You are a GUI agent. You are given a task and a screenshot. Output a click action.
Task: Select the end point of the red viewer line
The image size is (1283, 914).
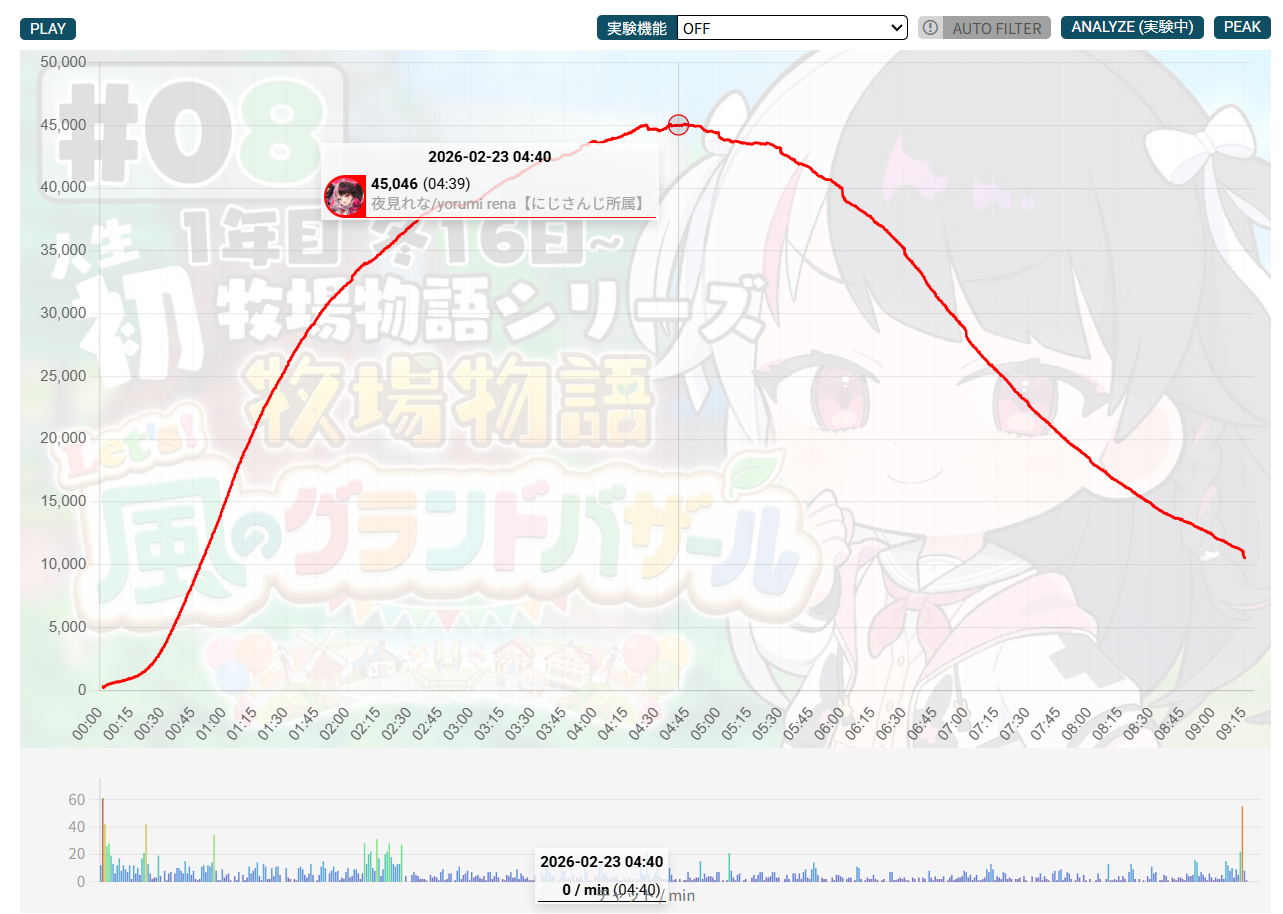1244,558
